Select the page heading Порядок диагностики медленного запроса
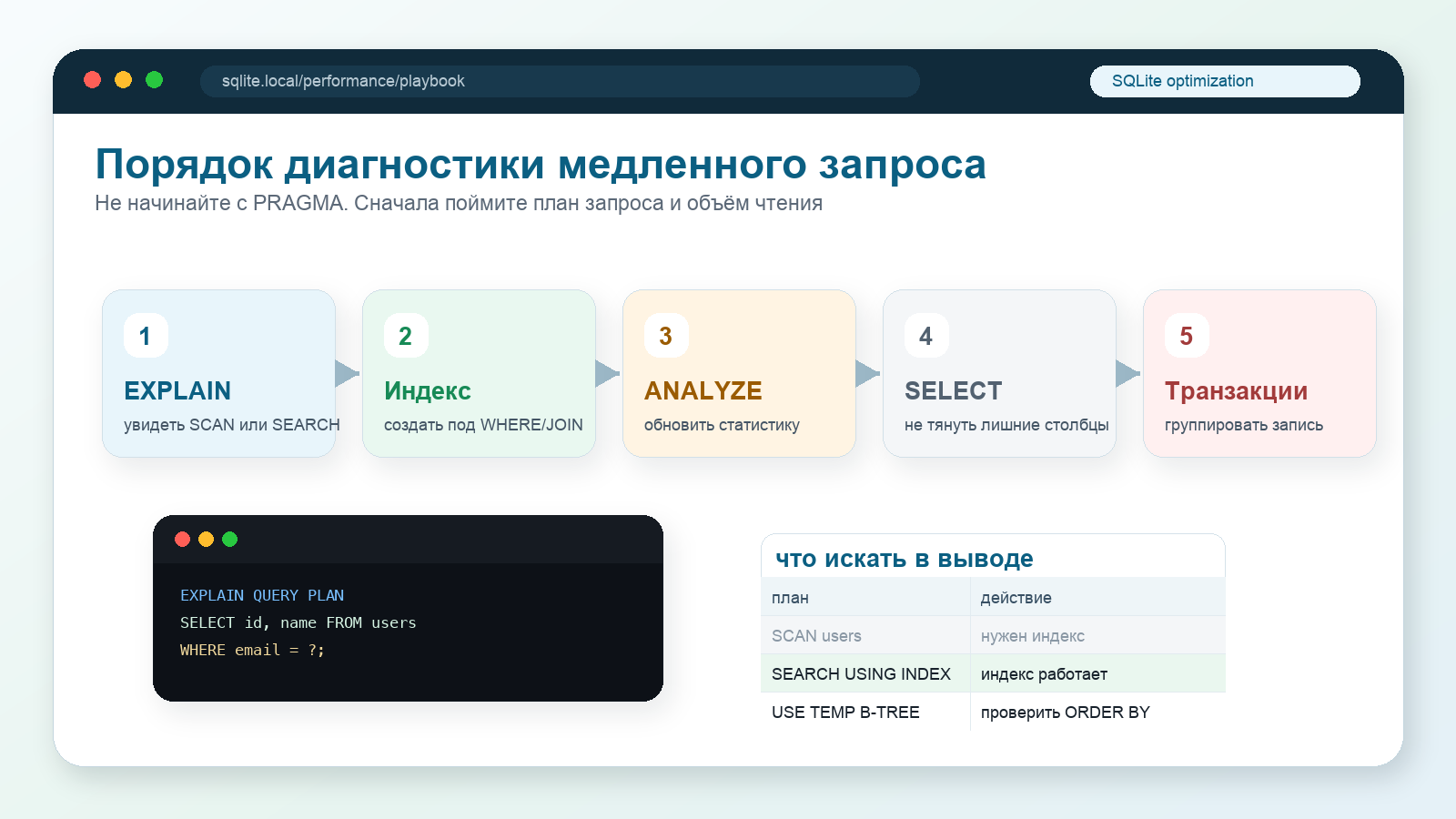Image resolution: width=1456 pixels, height=819 pixels. click(541, 165)
